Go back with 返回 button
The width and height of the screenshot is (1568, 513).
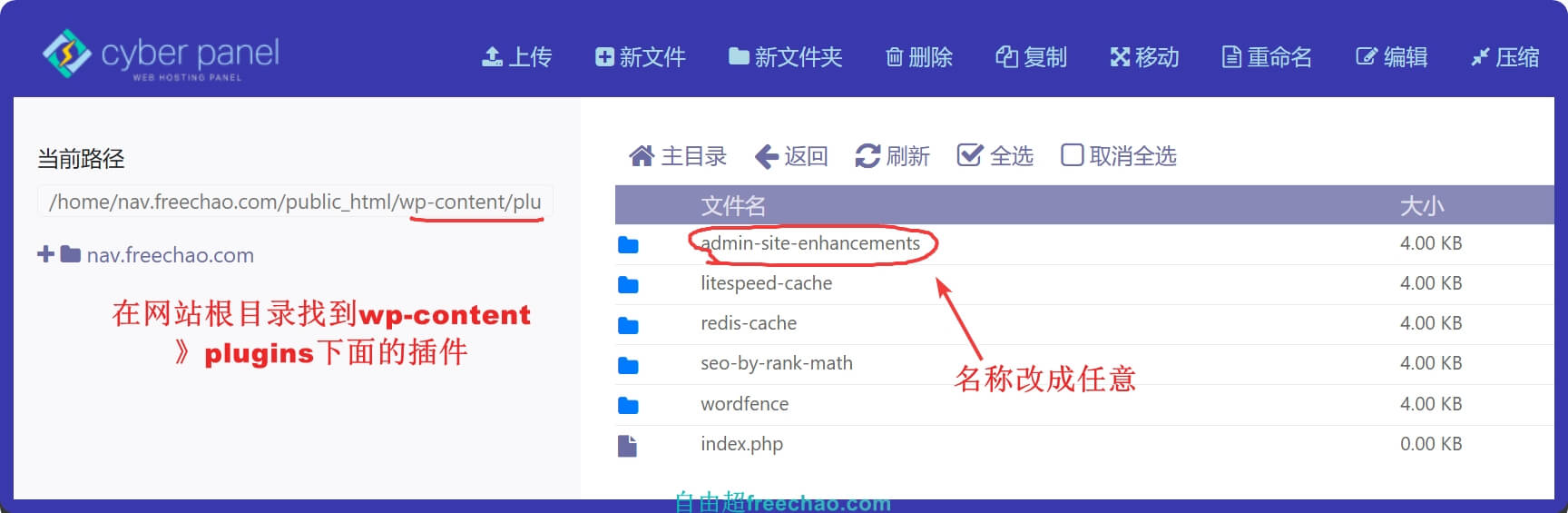791,156
